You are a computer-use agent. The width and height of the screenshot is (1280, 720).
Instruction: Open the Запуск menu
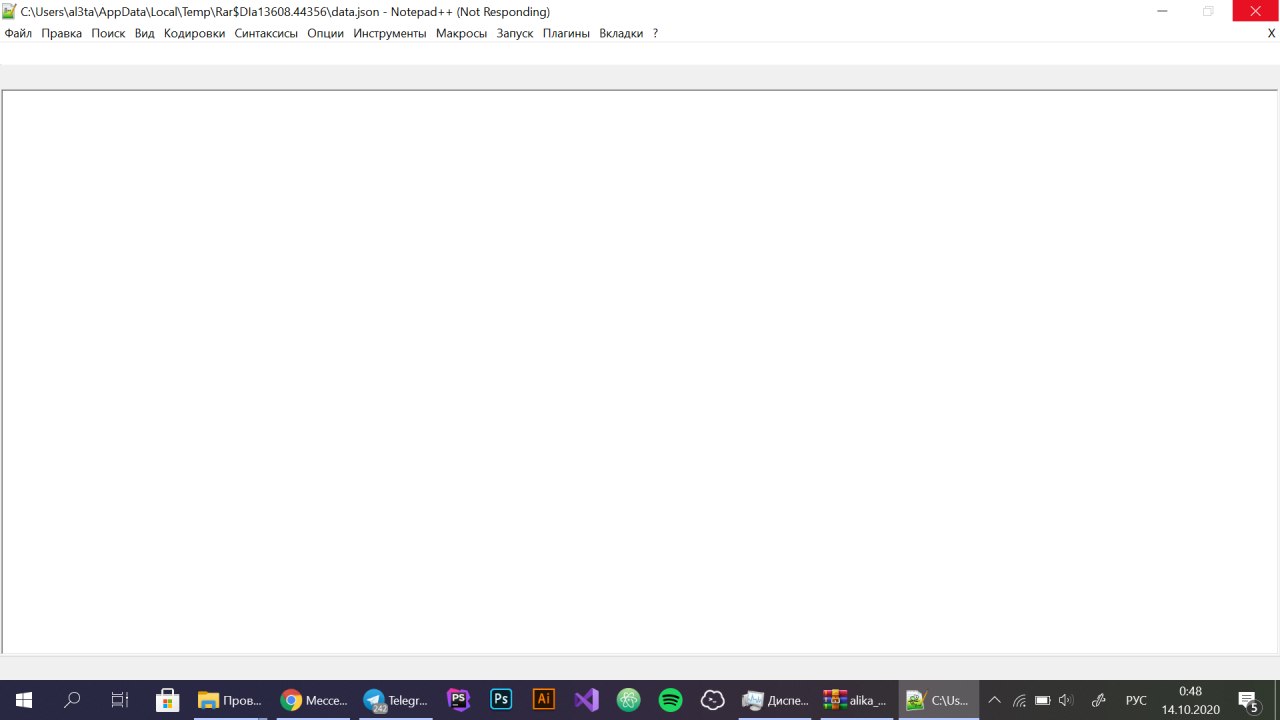[515, 33]
